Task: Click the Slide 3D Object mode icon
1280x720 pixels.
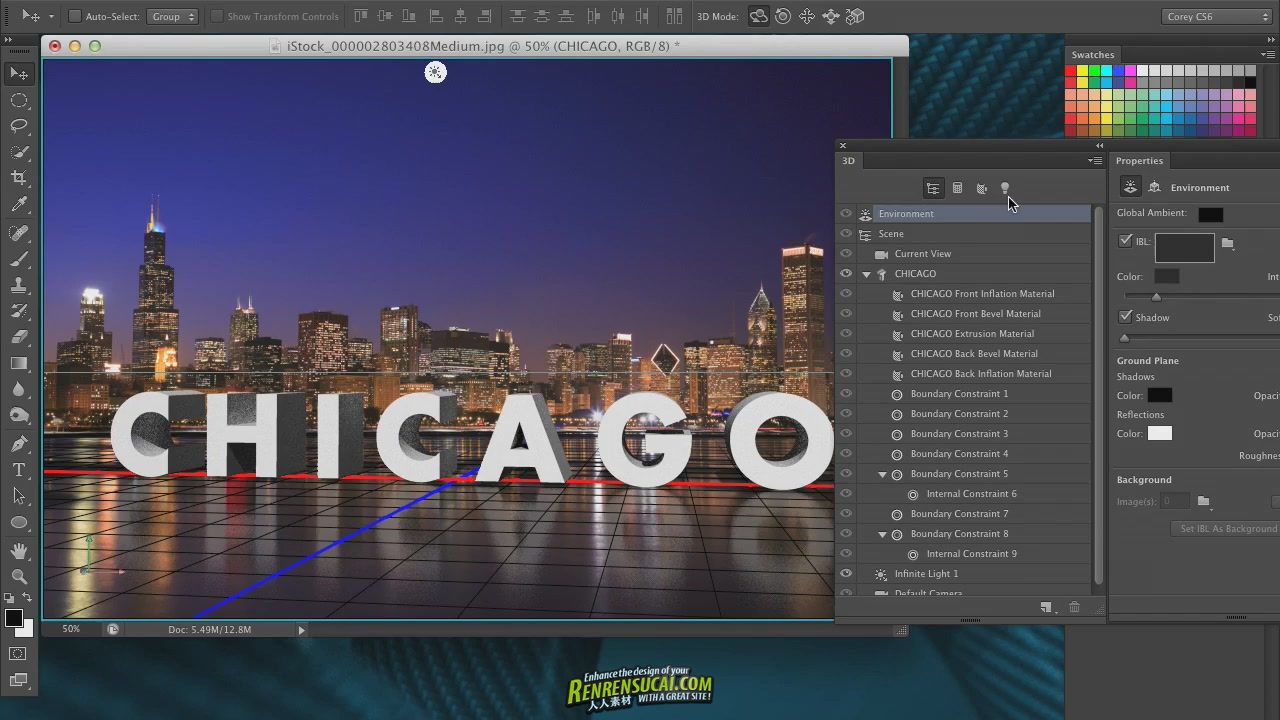Action: (x=831, y=16)
